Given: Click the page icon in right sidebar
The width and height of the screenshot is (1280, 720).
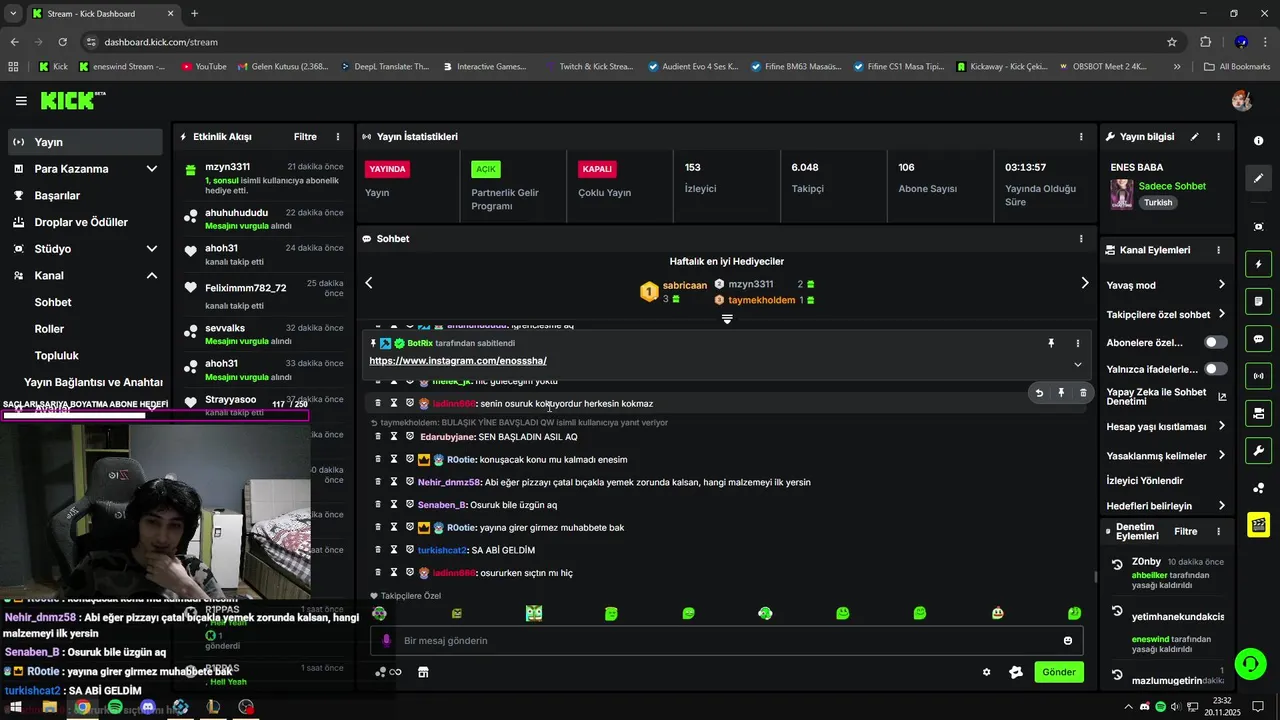Looking at the screenshot, I should coord(1258,302).
